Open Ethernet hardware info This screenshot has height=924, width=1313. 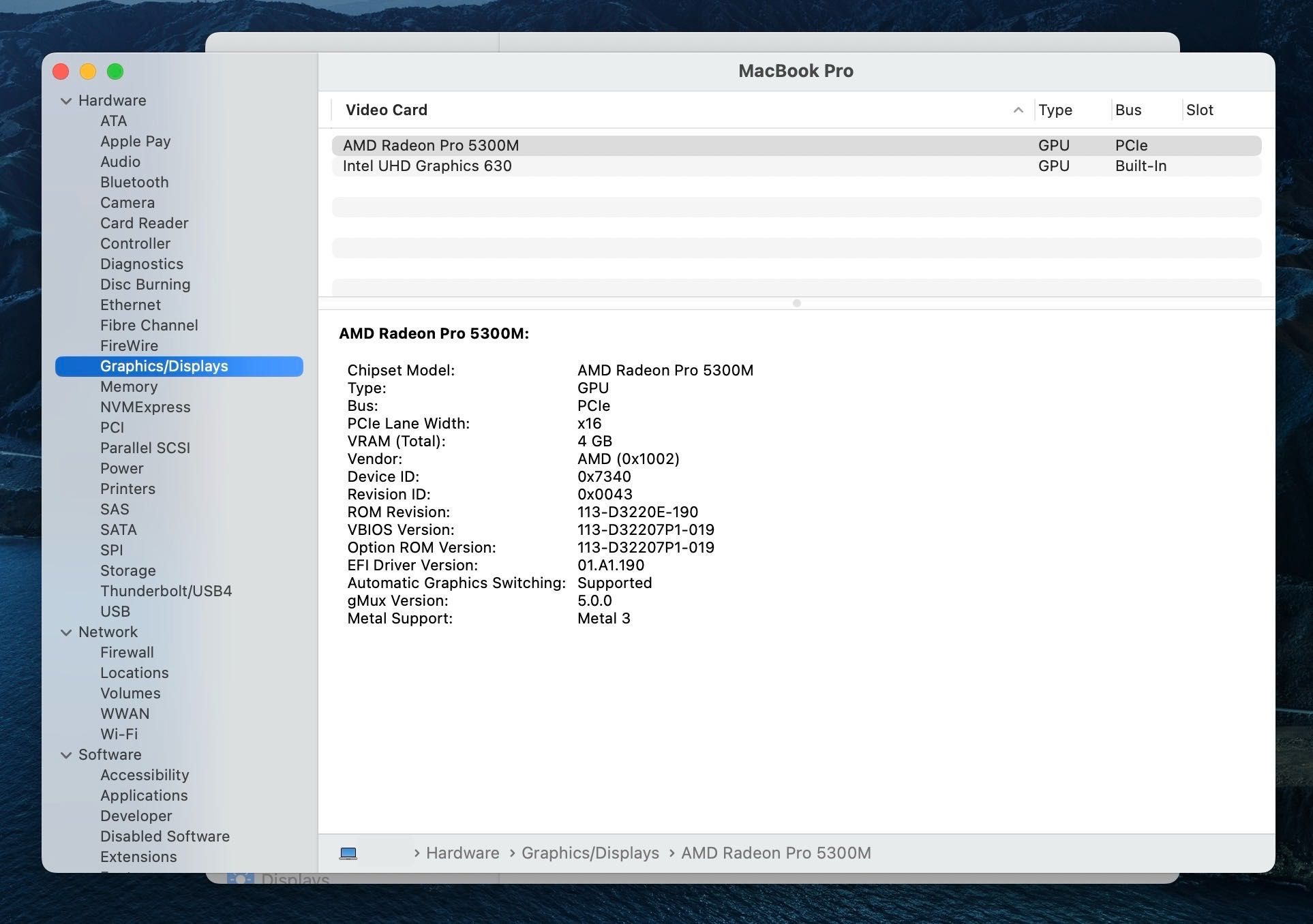(x=130, y=305)
